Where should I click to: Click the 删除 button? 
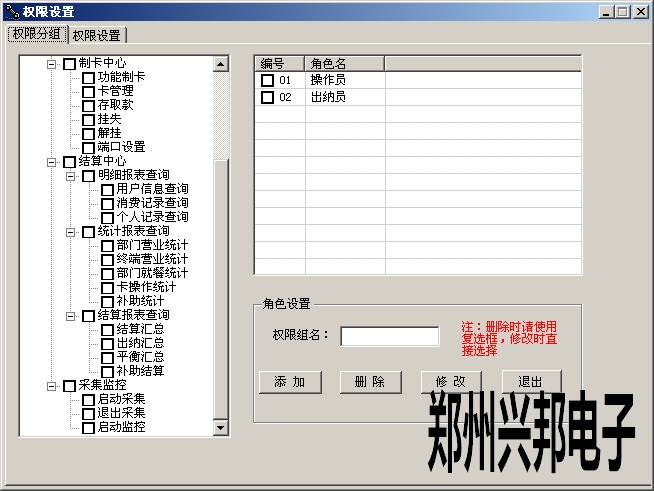(371, 382)
